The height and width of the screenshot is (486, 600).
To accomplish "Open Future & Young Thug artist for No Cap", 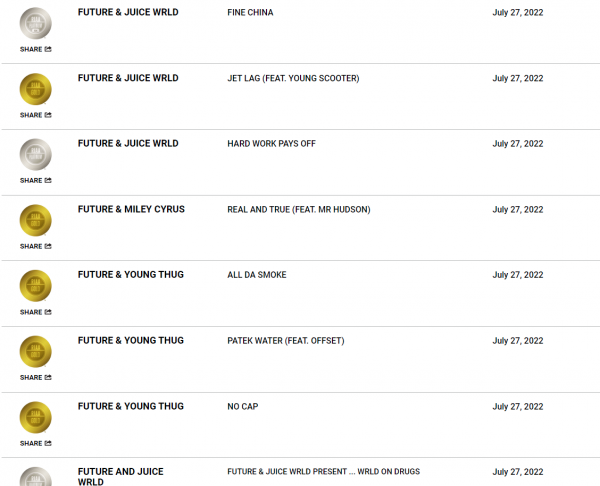I will (131, 406).
